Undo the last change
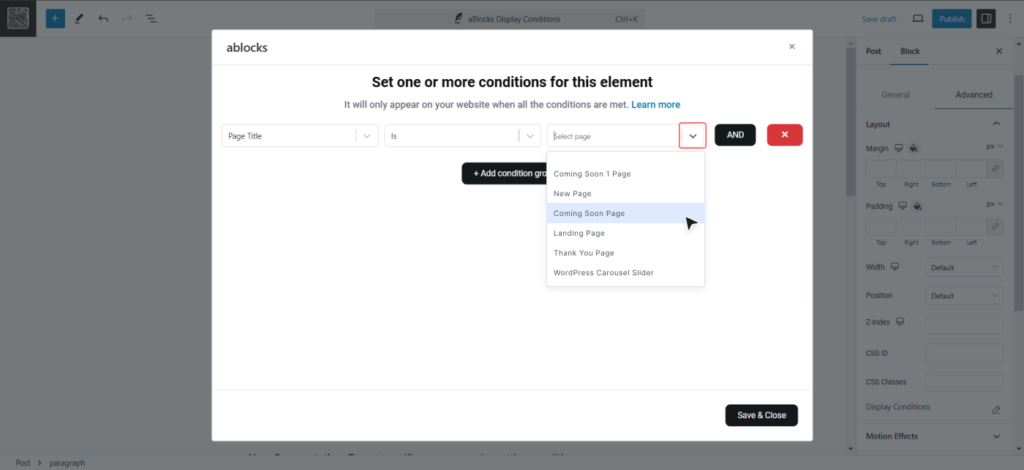Image resolution: width=1024 pixels, height=470 pixels. 103,18
